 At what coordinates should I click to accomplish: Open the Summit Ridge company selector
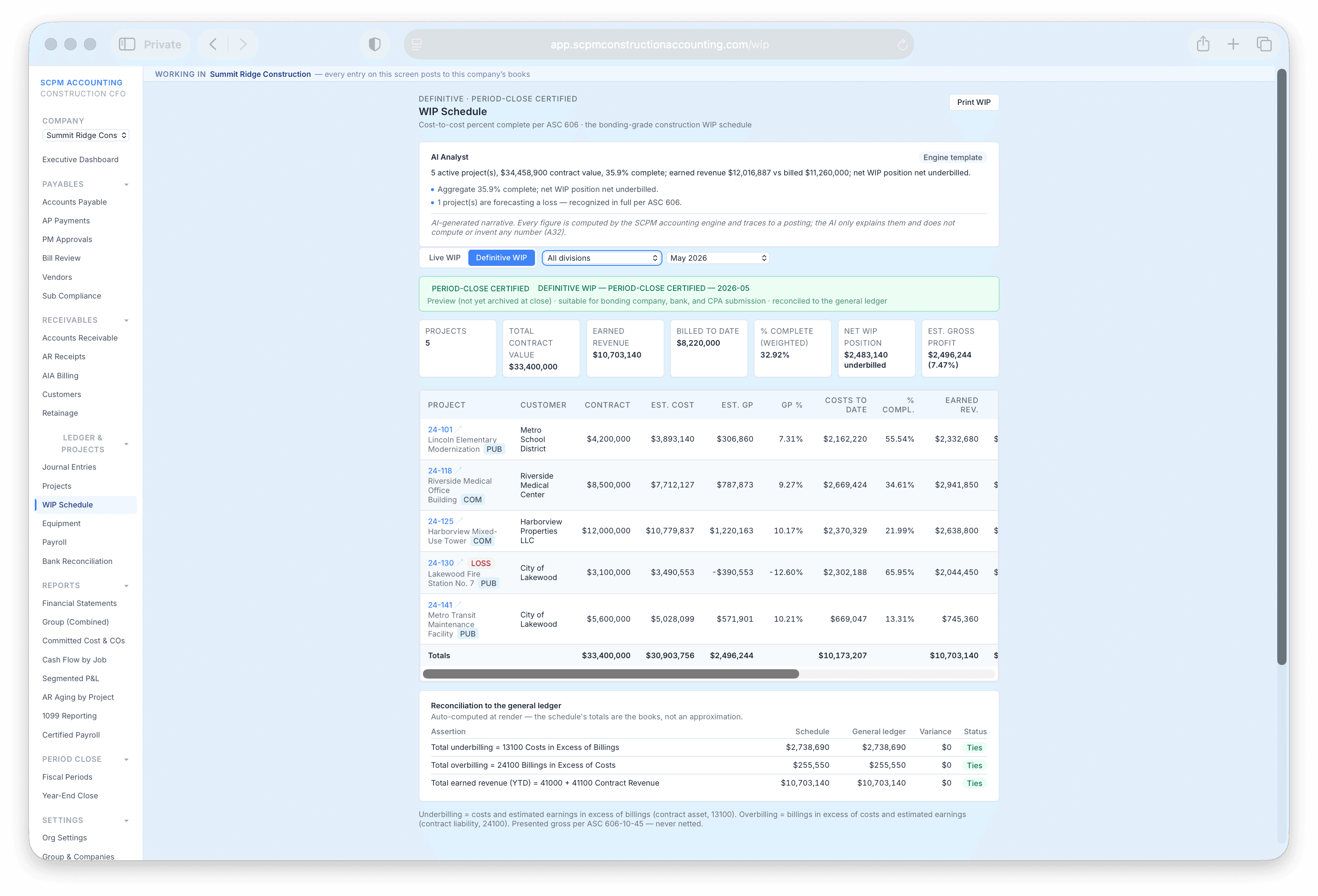click(86, 135)
